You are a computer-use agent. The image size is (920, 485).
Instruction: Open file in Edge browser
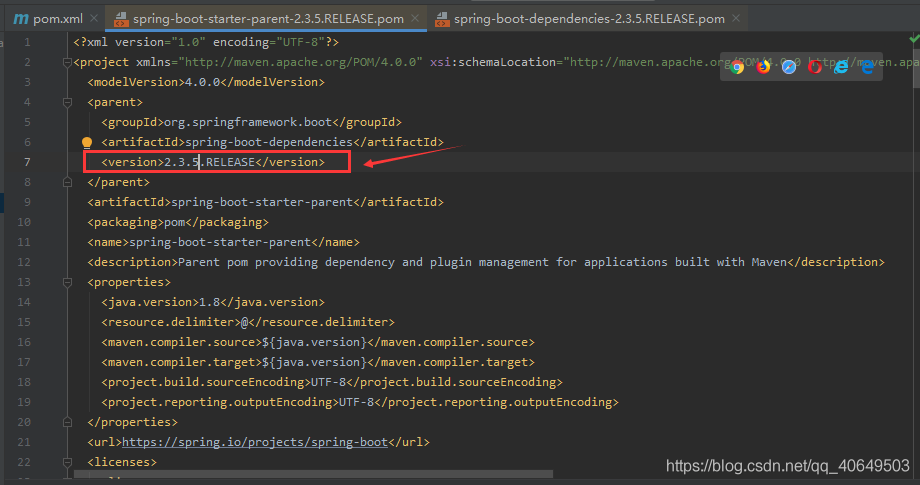point(867,67)
